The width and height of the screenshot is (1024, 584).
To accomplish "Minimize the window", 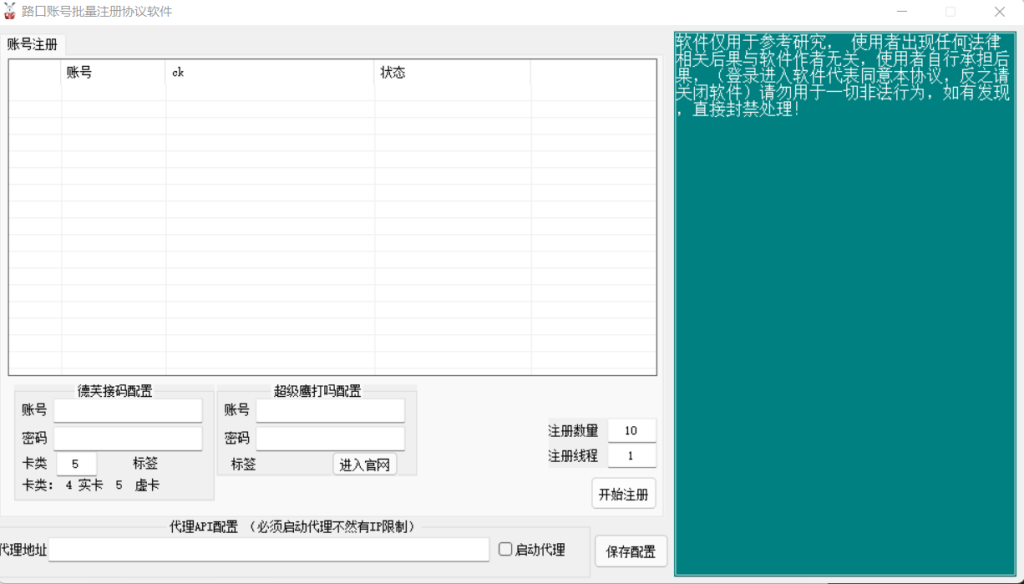I will (902, 12).
